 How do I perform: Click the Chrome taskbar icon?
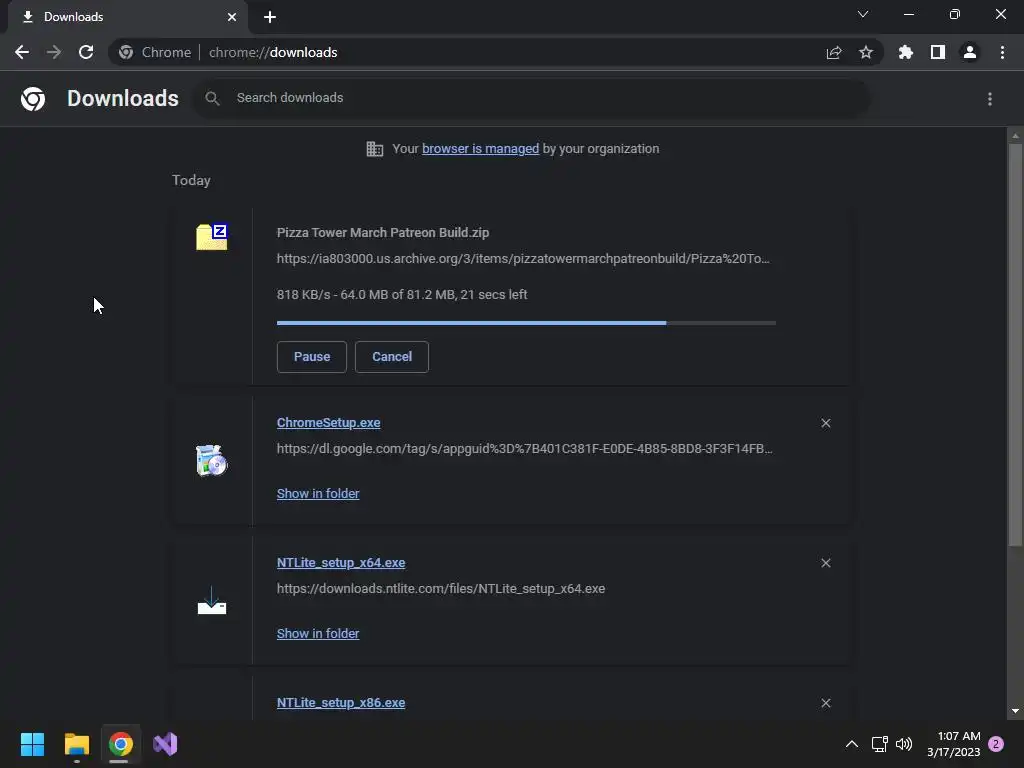tap(120, 744)
